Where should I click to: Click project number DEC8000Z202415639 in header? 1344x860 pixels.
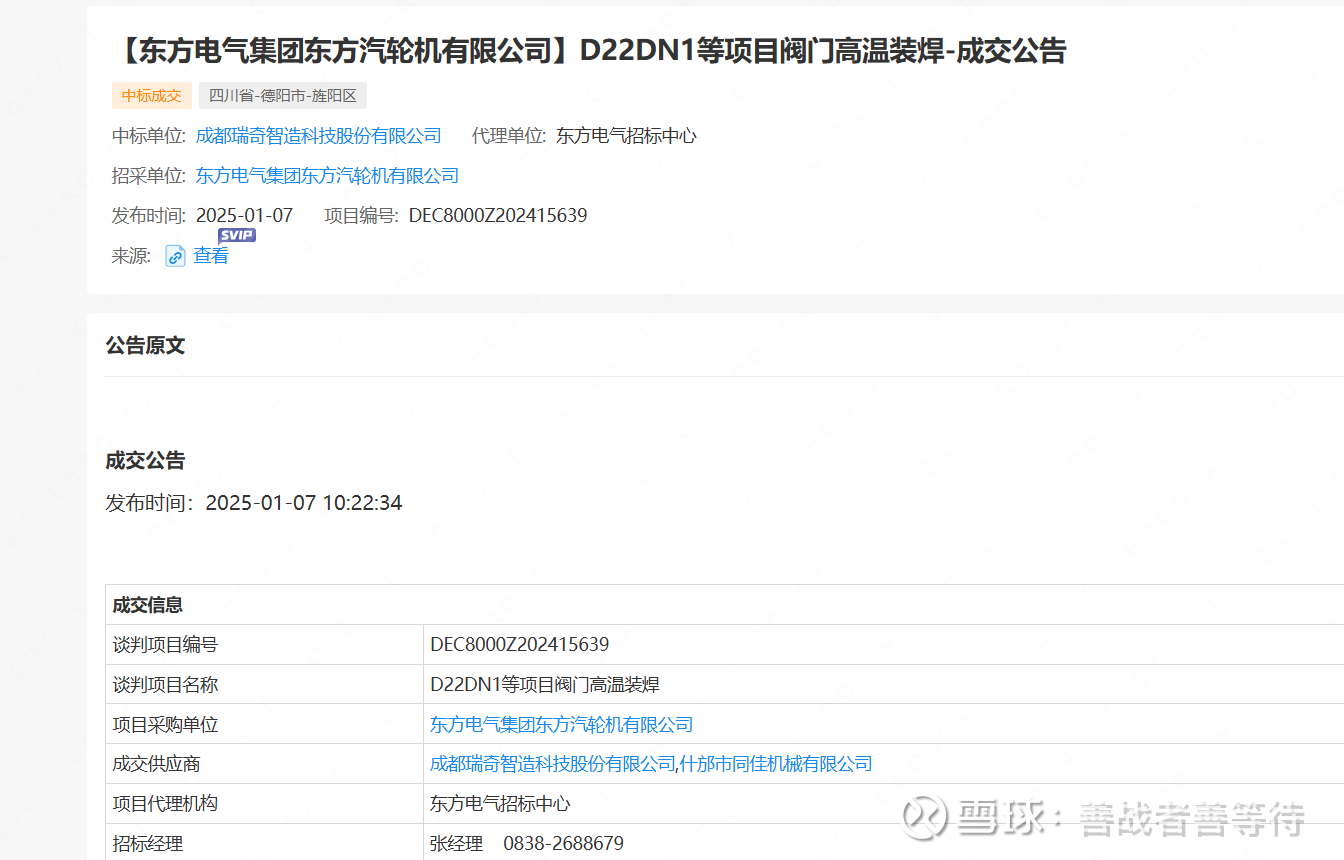coord(498,216)
